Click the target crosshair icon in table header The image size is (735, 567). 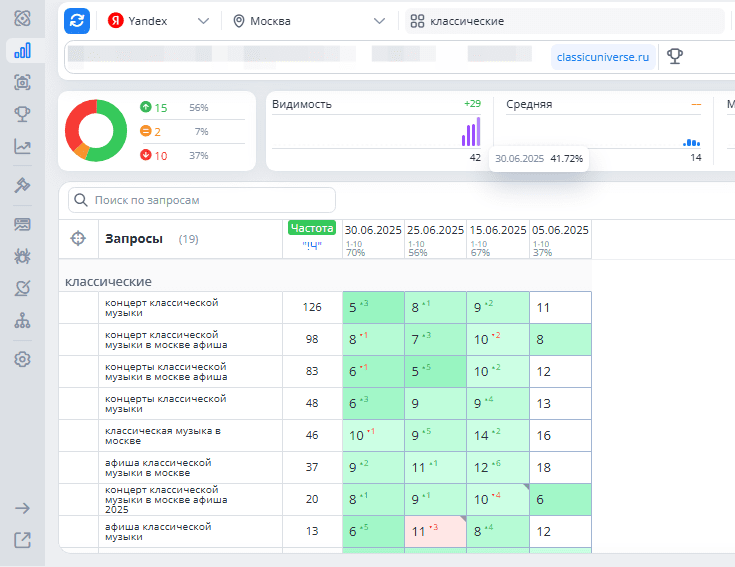tap(78, 239)
